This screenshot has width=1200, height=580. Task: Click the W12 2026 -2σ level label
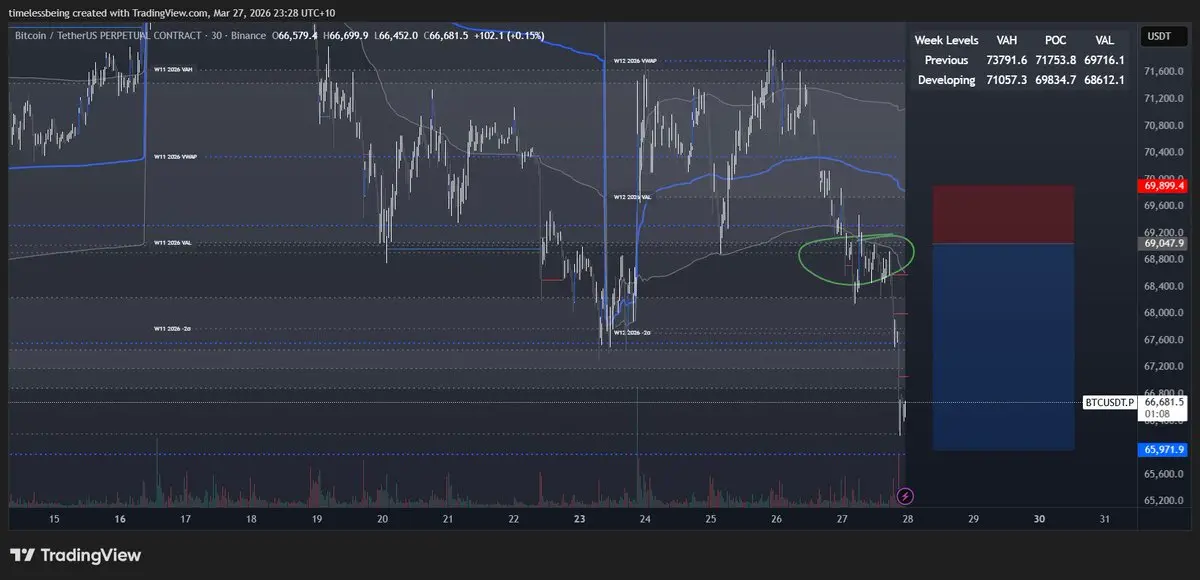click(x=631, y=332)
